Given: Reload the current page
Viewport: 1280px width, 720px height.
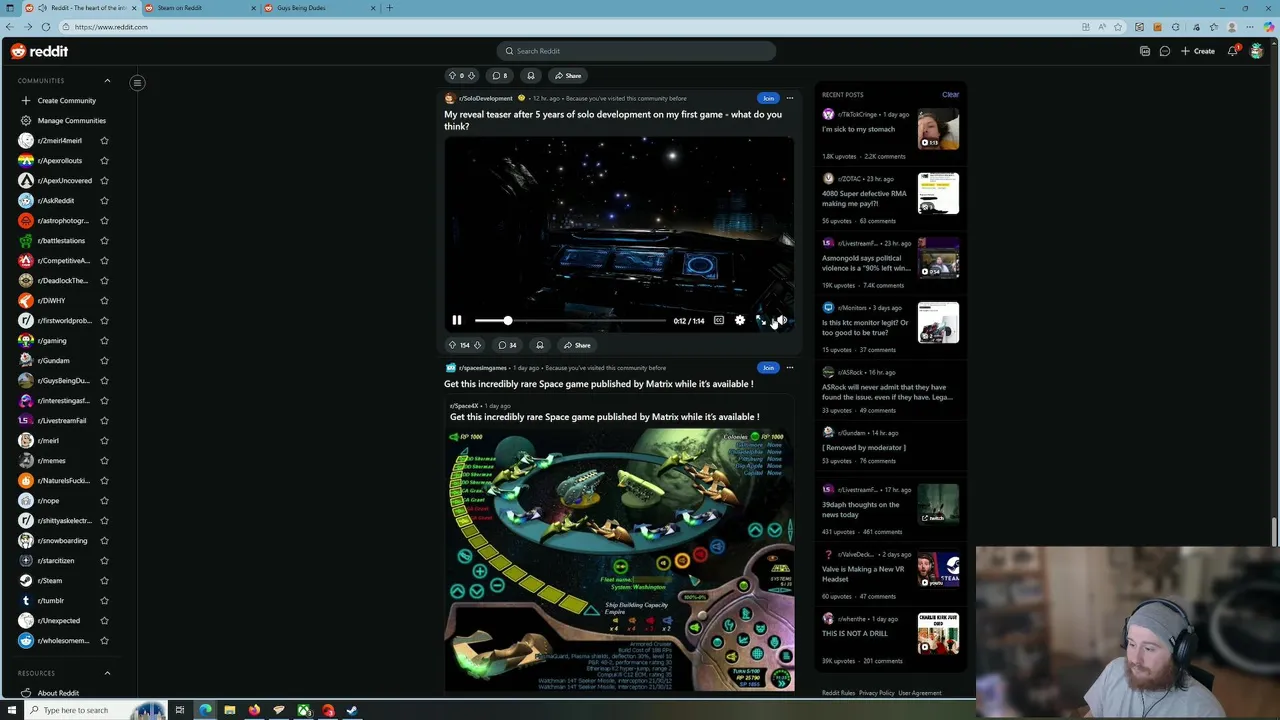Looking at the screenshot, I should (x=46, y=27).
